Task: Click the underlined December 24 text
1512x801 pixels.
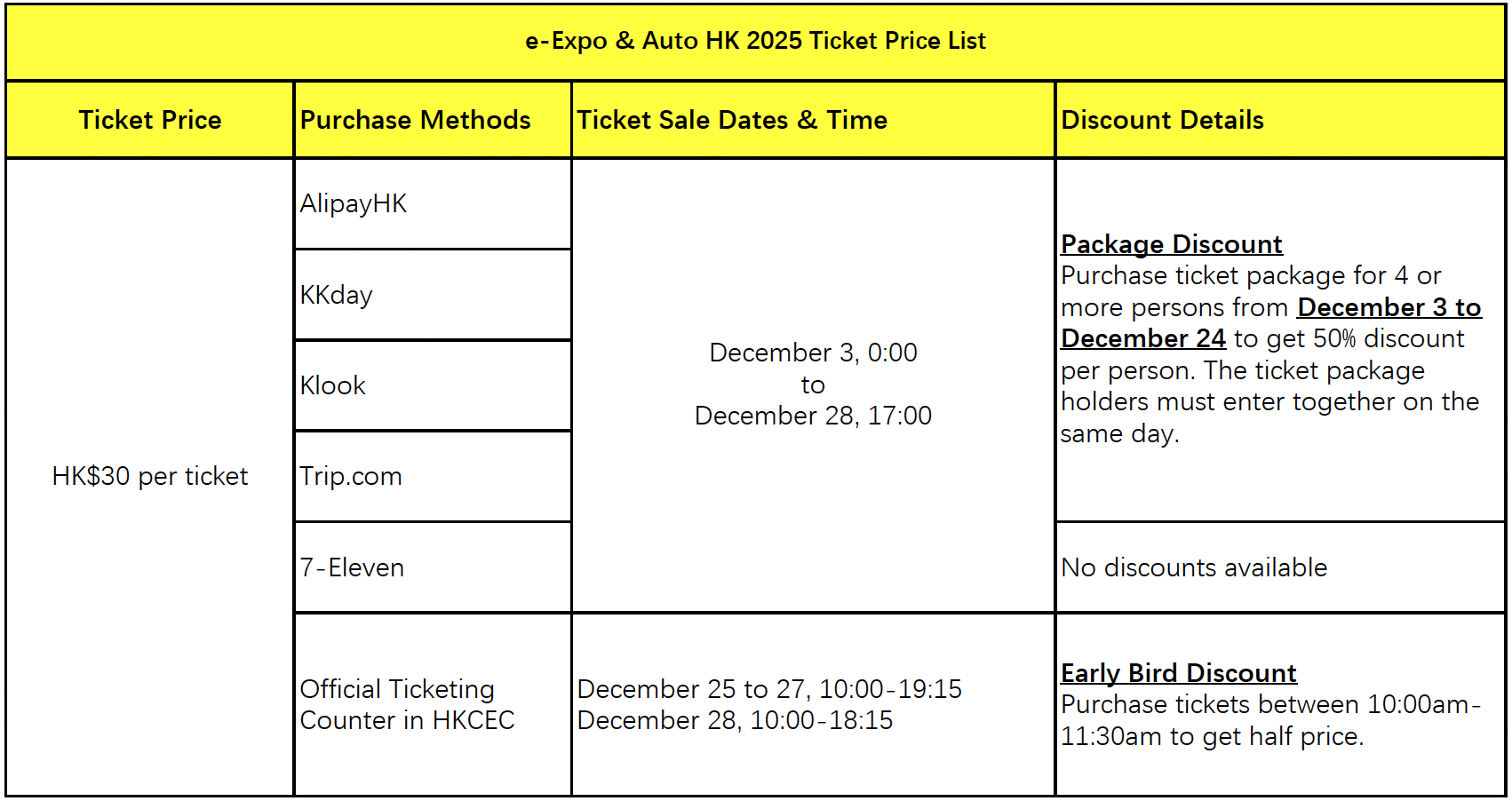Action: (1143, 338)
